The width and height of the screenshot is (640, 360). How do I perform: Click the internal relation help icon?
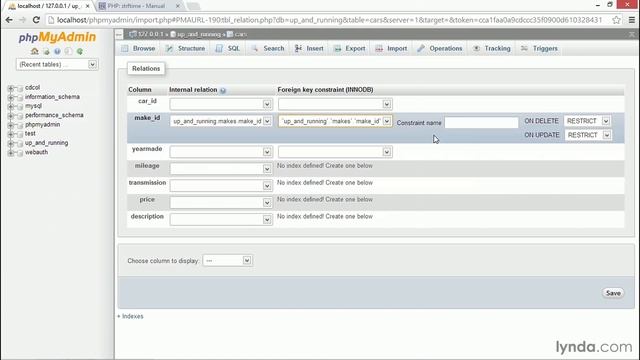pos(223,90)
